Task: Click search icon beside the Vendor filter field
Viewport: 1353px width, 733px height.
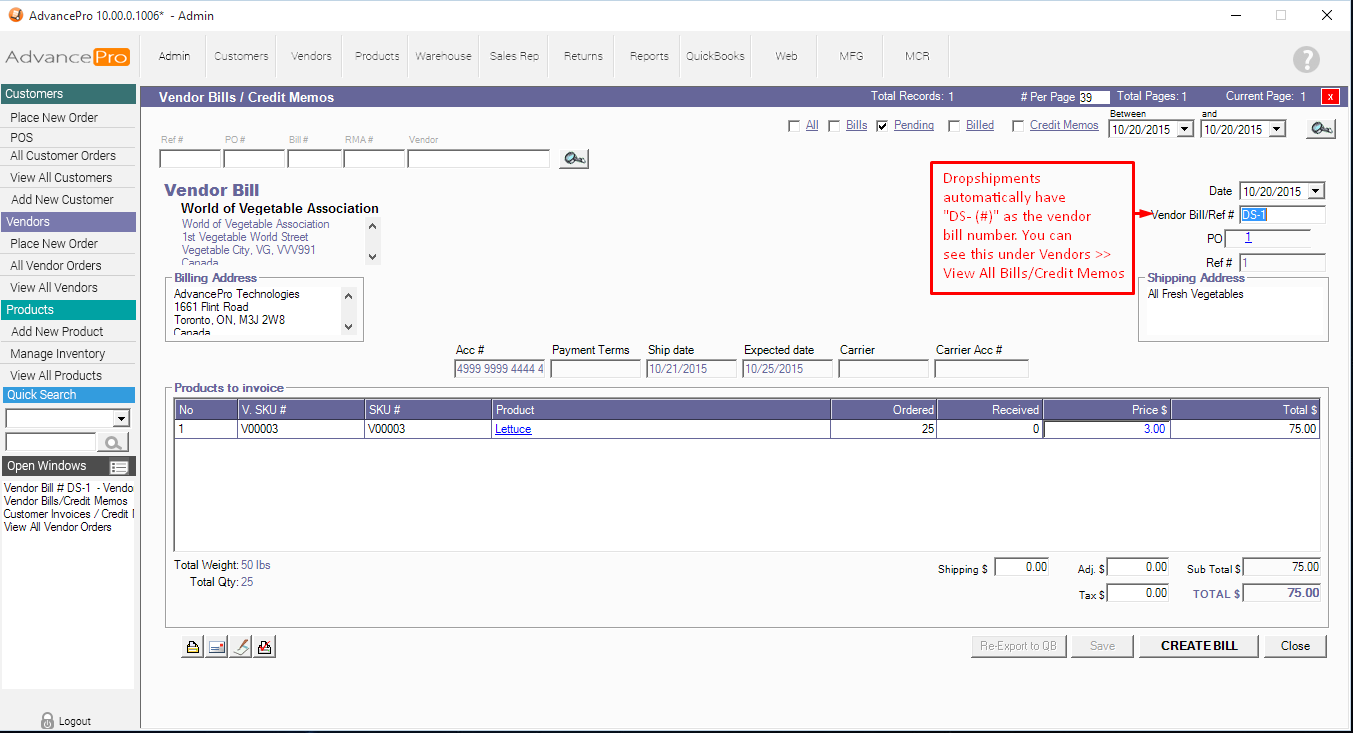Action: tap(573, 158)
